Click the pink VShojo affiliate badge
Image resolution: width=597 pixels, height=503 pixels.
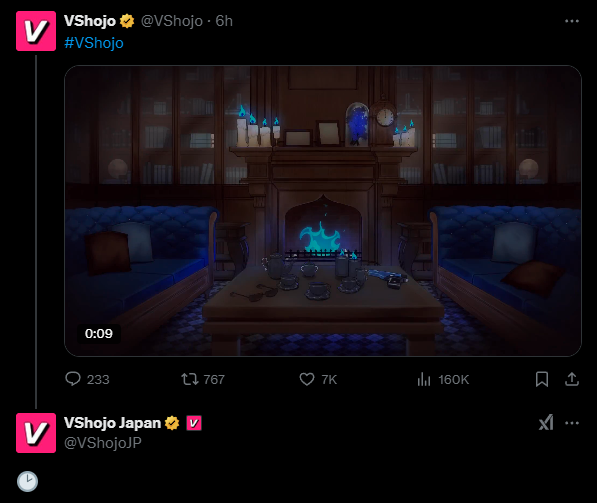(x=193, y=423)
